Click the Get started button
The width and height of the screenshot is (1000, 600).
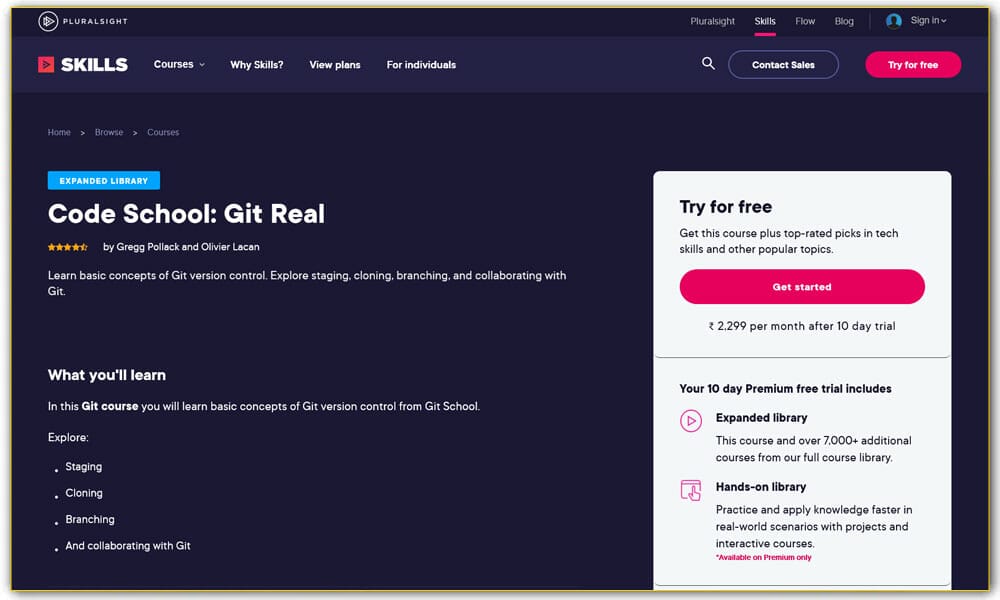click(802, 287)
